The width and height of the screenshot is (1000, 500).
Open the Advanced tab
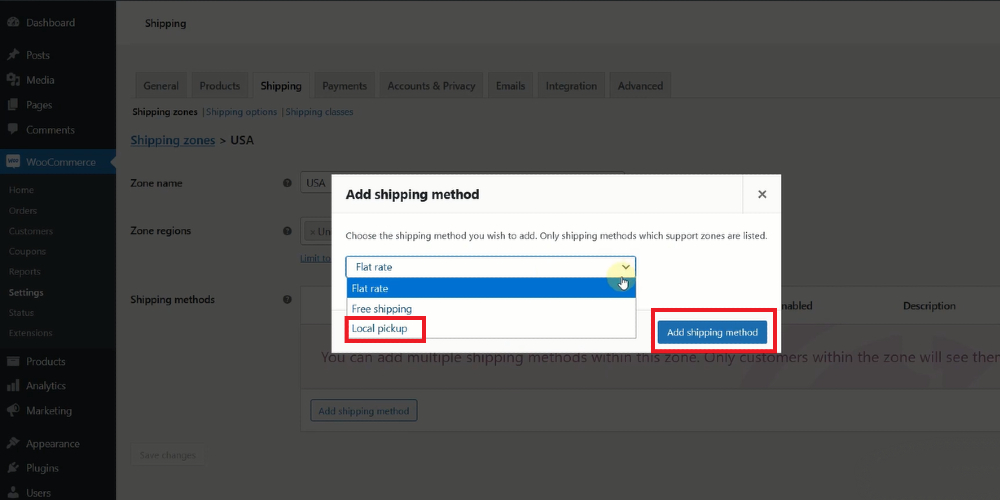[x=640, y=85]
